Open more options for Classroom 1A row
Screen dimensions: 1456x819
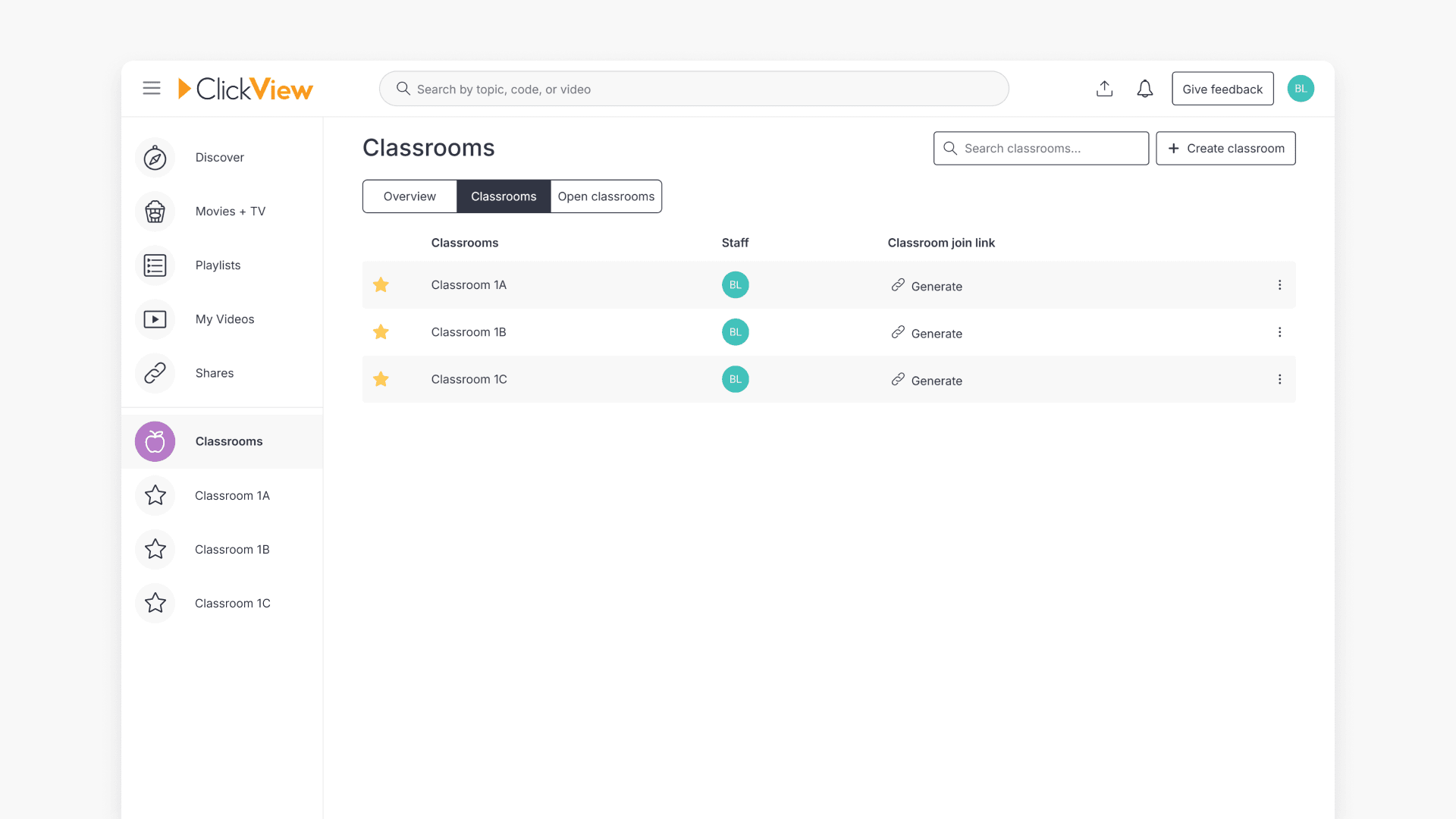pyautogui.click(x=1279, y=285)
